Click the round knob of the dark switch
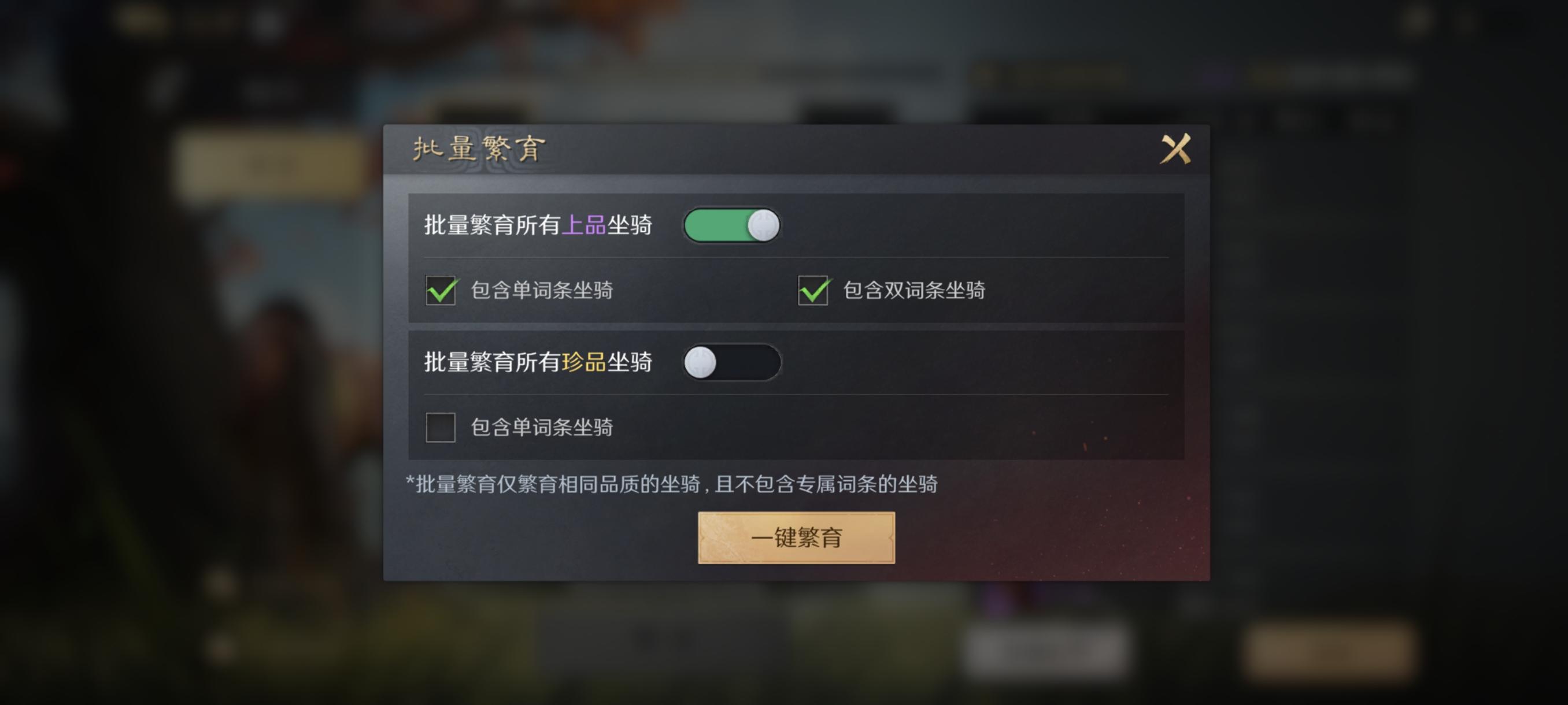 coord(701,362)
